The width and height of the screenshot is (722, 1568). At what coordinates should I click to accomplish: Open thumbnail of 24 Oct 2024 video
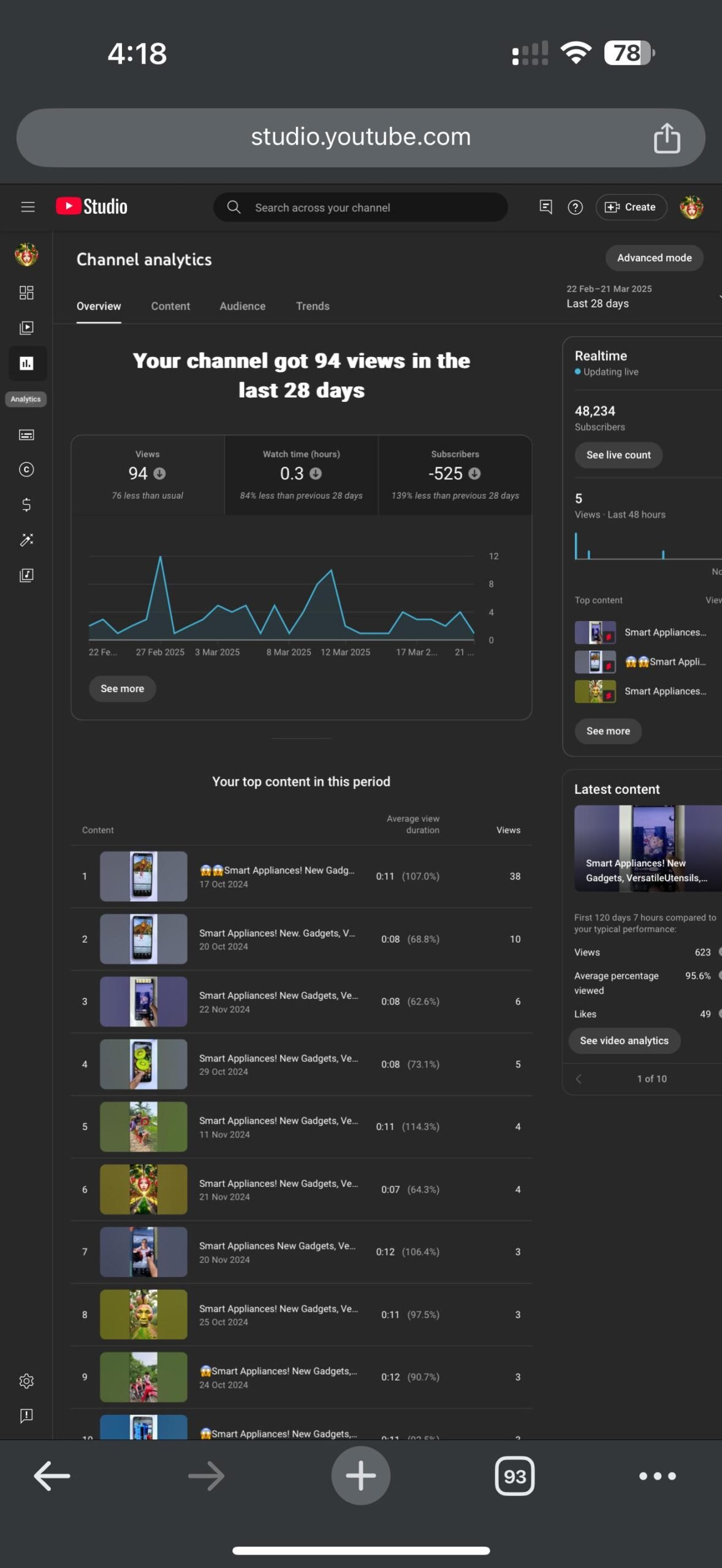[143, 1377]
